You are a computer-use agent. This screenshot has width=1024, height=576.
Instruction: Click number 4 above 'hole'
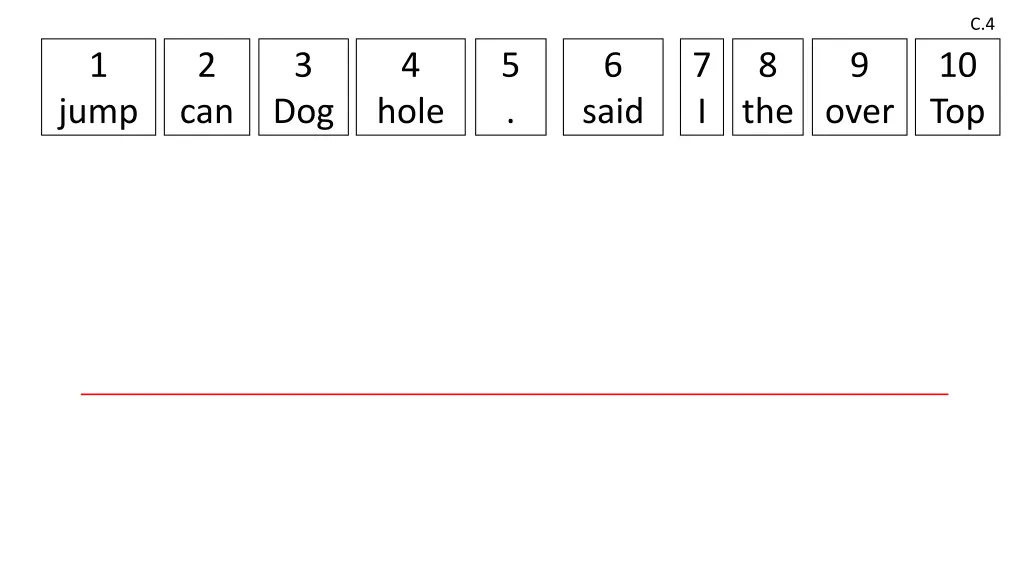coord(410,66)
